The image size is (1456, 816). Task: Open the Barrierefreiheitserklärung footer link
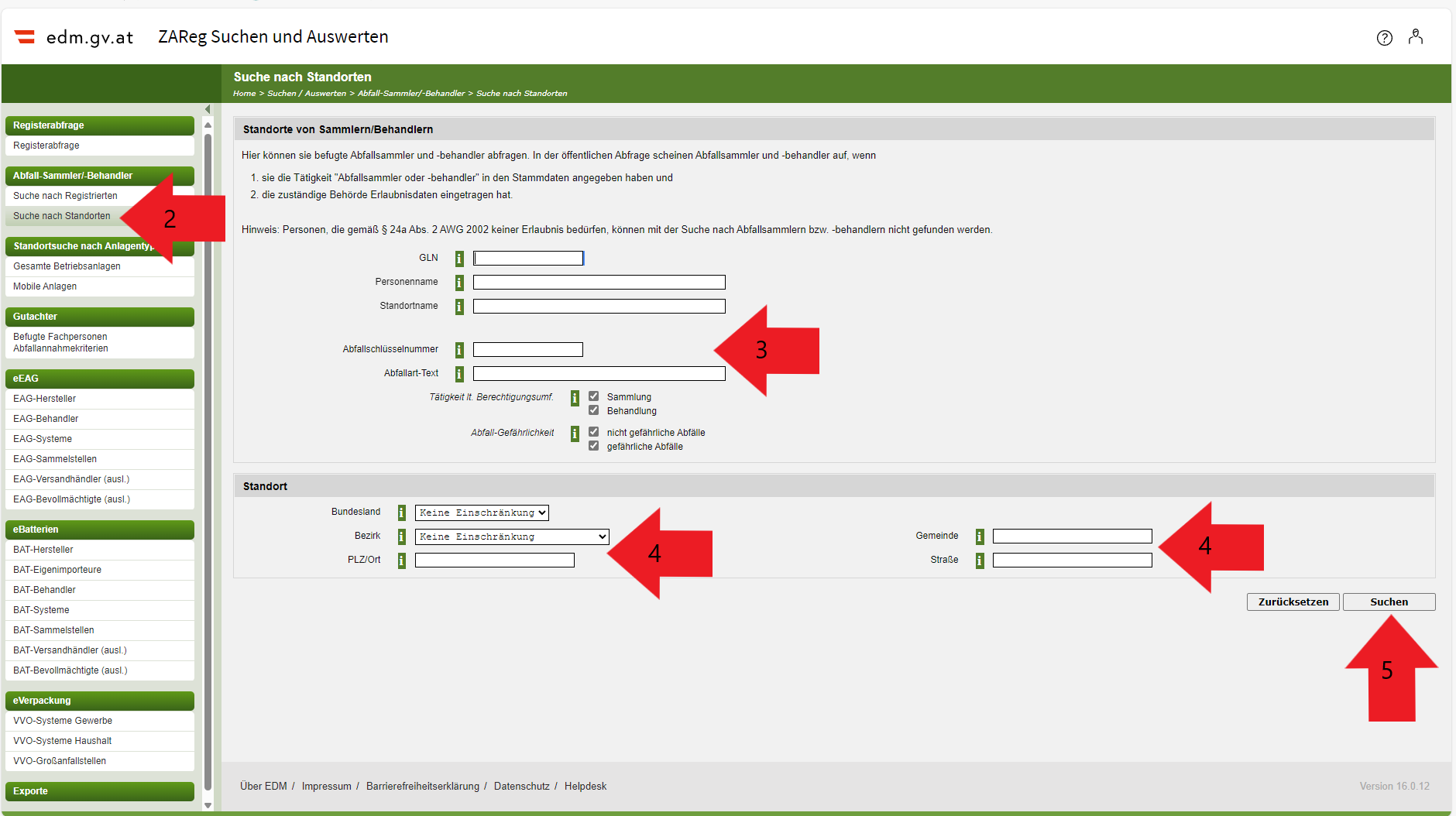pyautogui.click(x=423, y=786)
